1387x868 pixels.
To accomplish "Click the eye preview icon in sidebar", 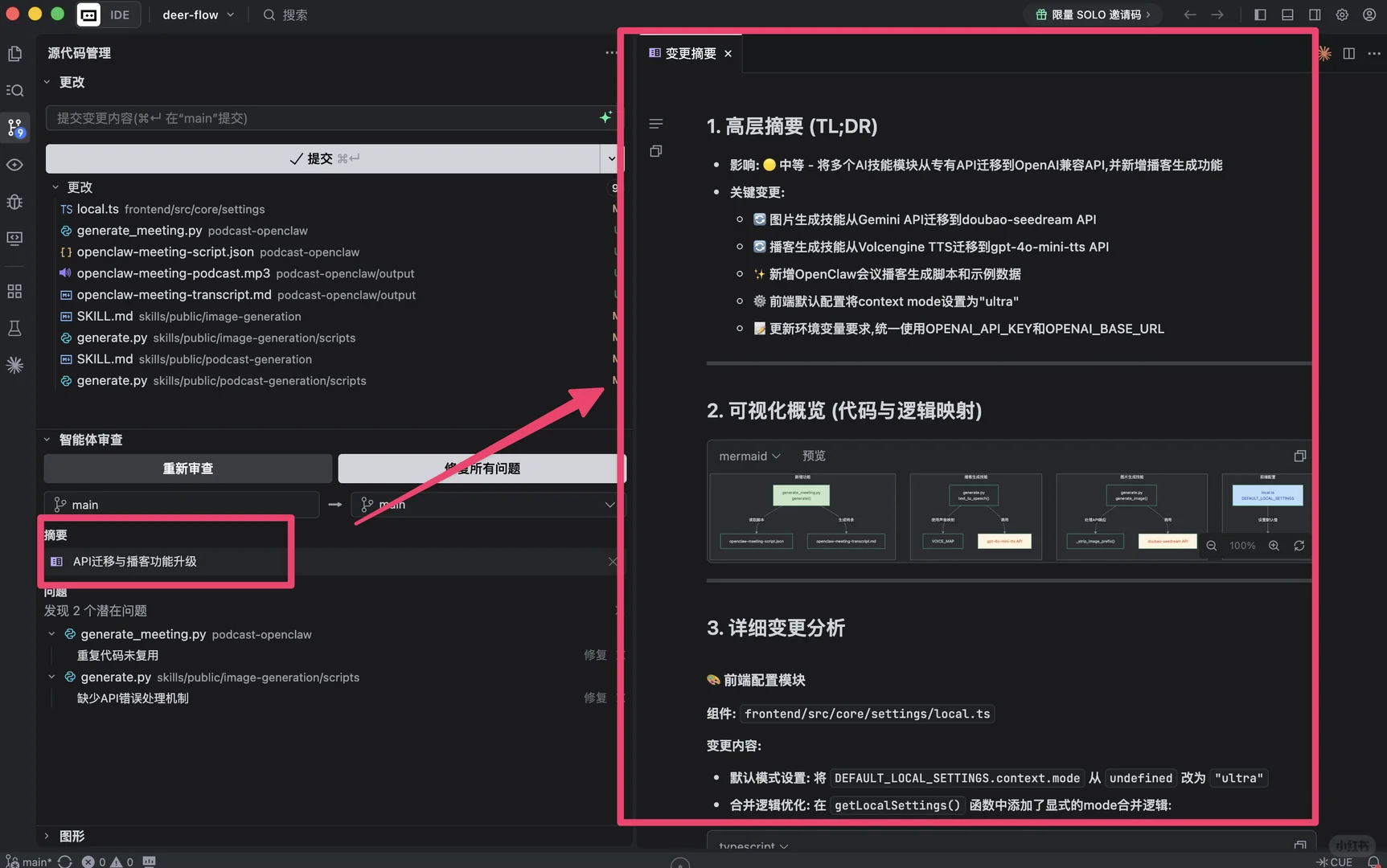I will point(14,165).
